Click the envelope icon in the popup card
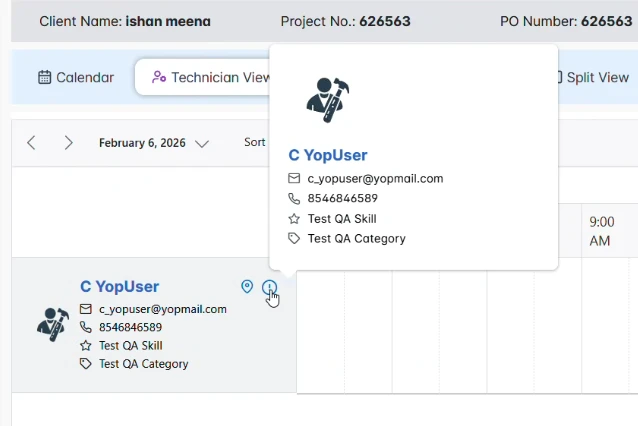This screenshot has width=638, height=426. coord(294,179)
